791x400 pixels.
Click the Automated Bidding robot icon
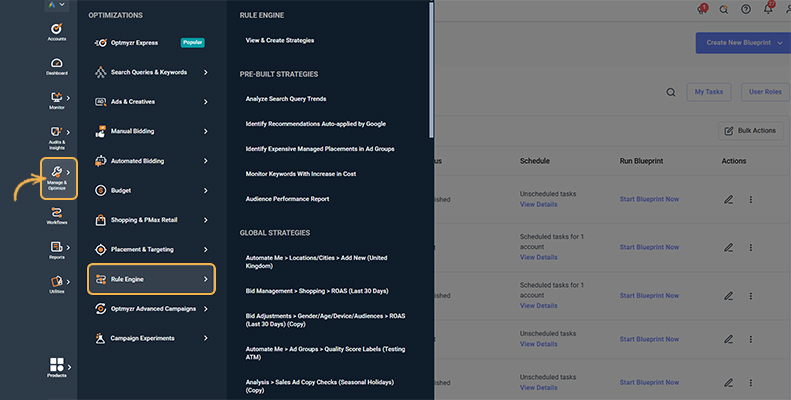(100, 161)
